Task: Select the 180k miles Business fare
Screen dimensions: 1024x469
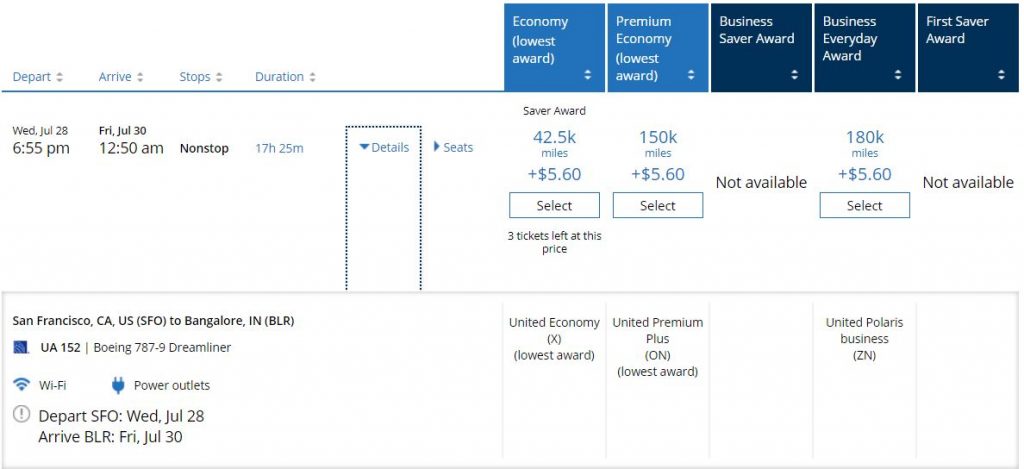Action: [x=865, y=205]
